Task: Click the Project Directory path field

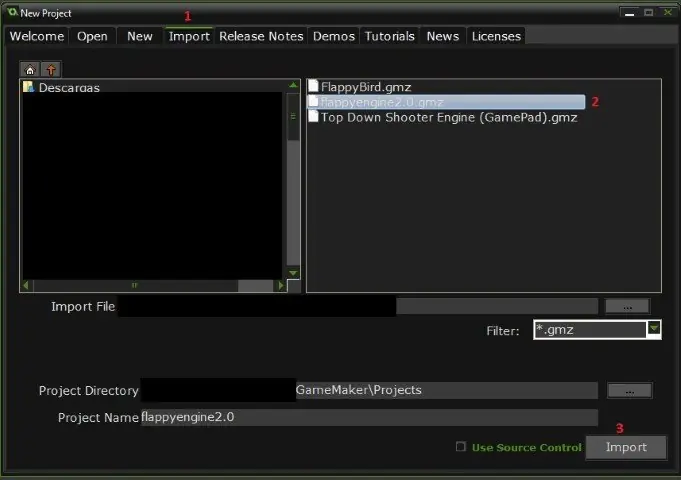Action: click(x=369, y=390)
